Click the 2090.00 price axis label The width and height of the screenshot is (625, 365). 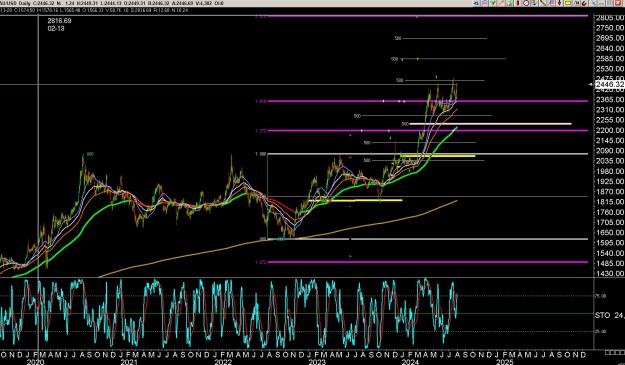pyautogui.click(x=609, y=151)
